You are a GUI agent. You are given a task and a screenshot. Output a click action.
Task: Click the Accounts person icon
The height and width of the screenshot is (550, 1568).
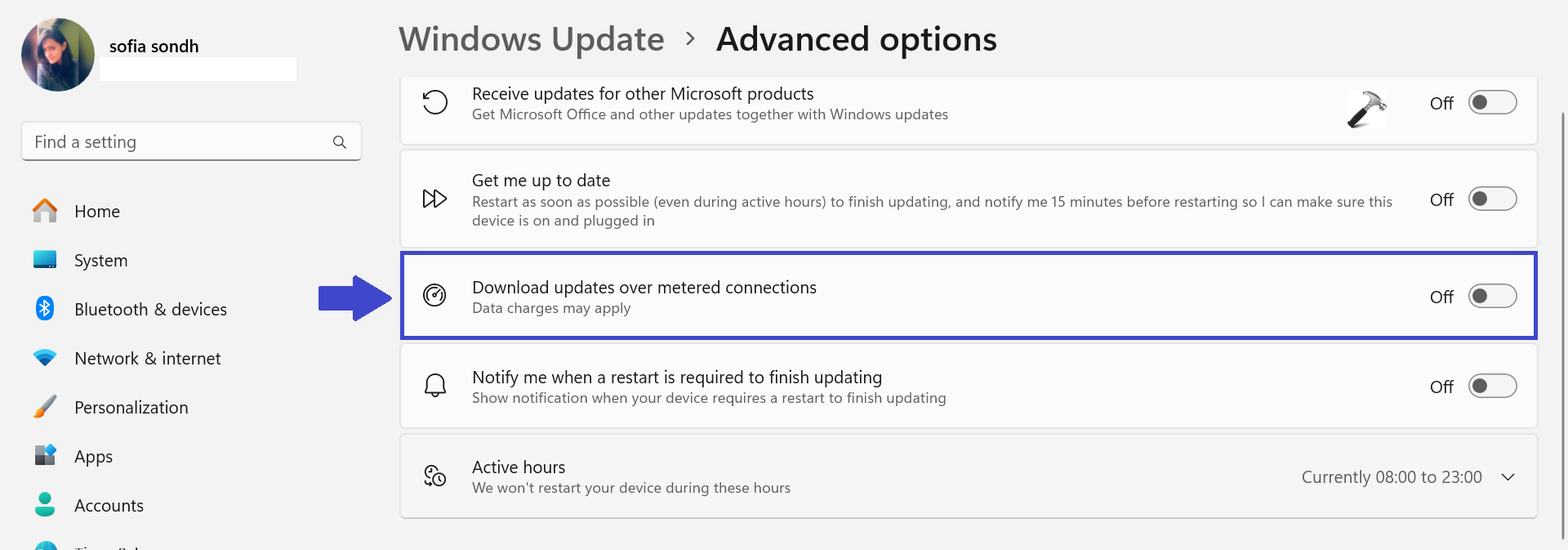pyautogui.click(x=45, y=504)
